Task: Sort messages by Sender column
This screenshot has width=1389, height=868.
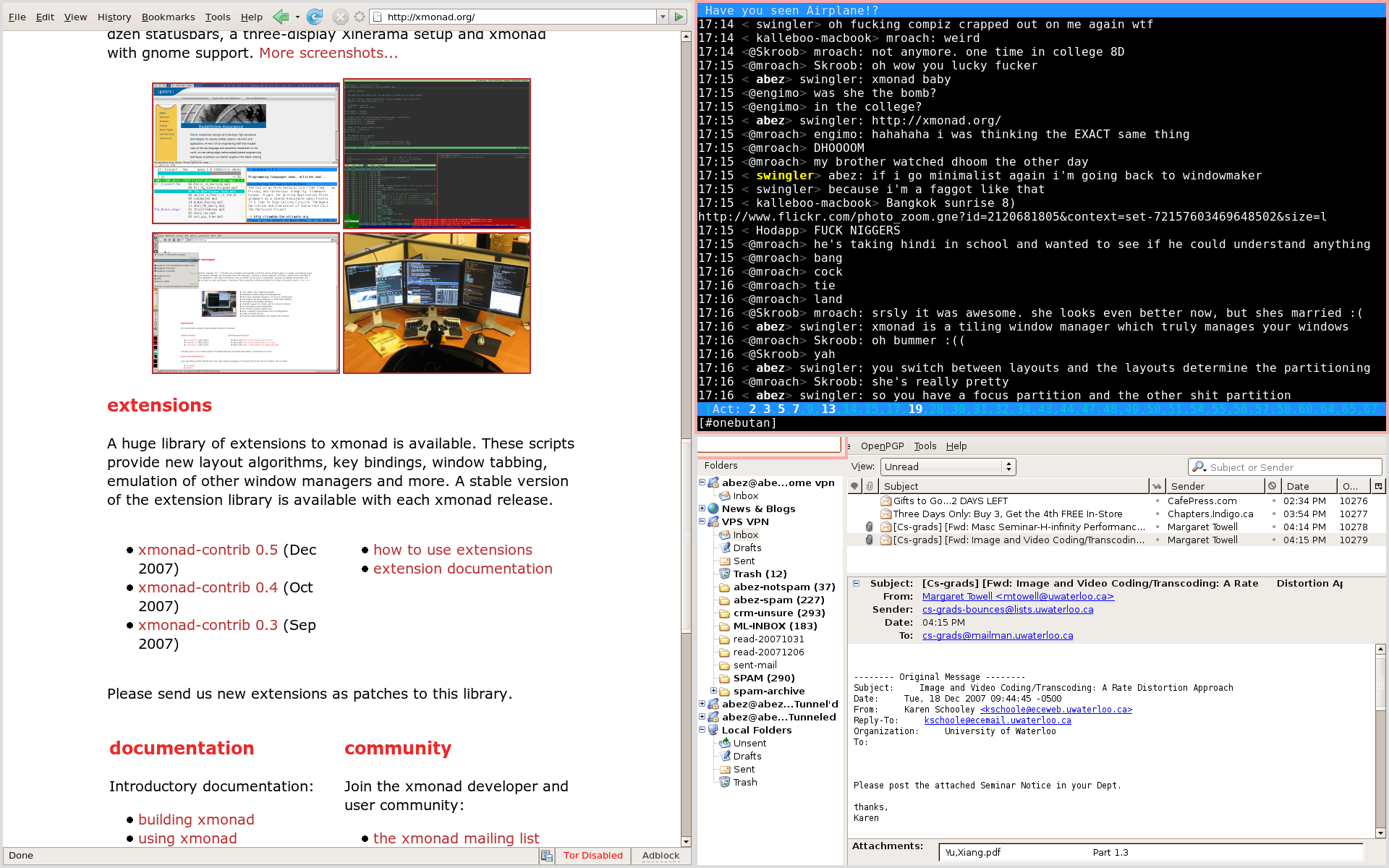Action: pos(1215,486)
